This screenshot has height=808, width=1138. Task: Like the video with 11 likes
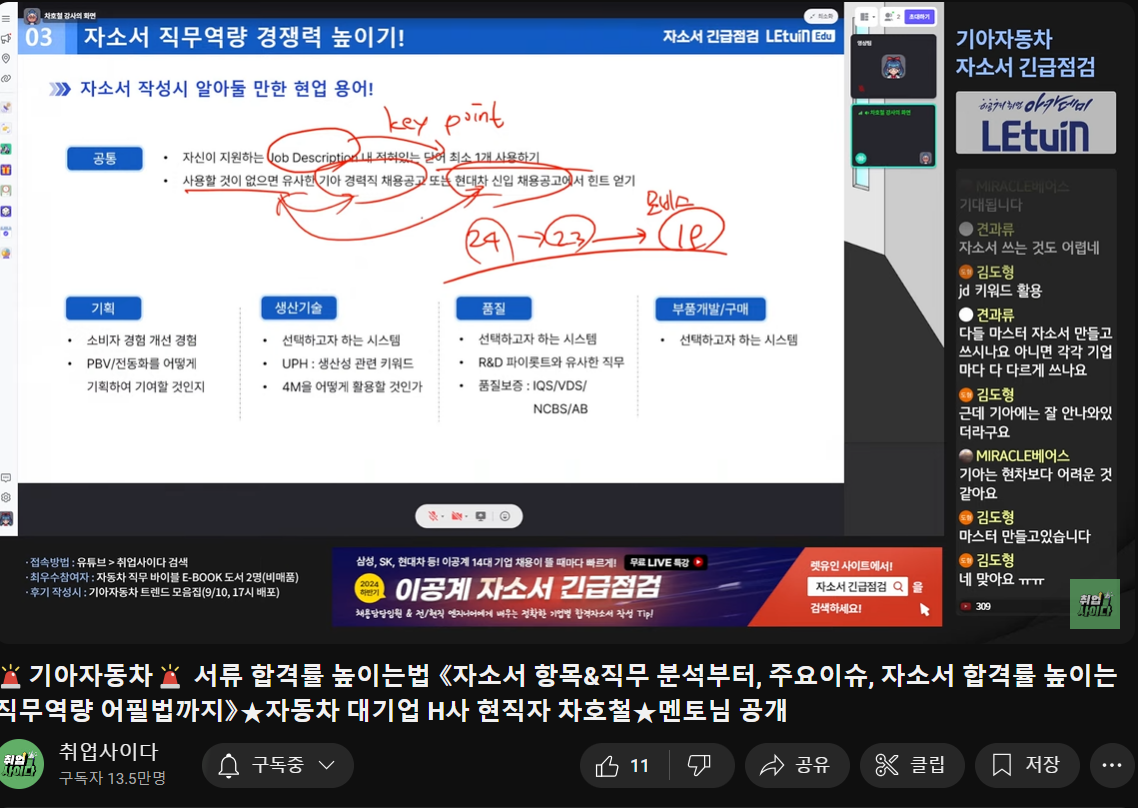pos(624,765)
